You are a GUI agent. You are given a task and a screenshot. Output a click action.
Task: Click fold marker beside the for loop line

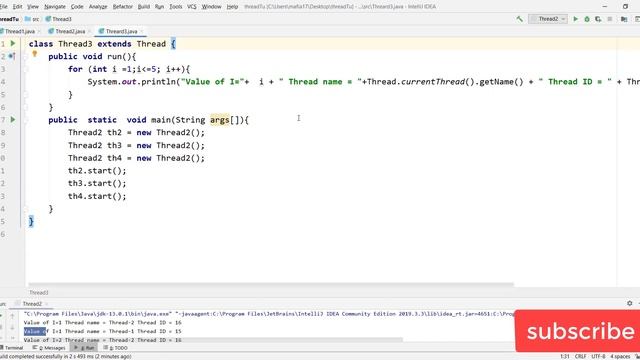(x=26, y=69)
